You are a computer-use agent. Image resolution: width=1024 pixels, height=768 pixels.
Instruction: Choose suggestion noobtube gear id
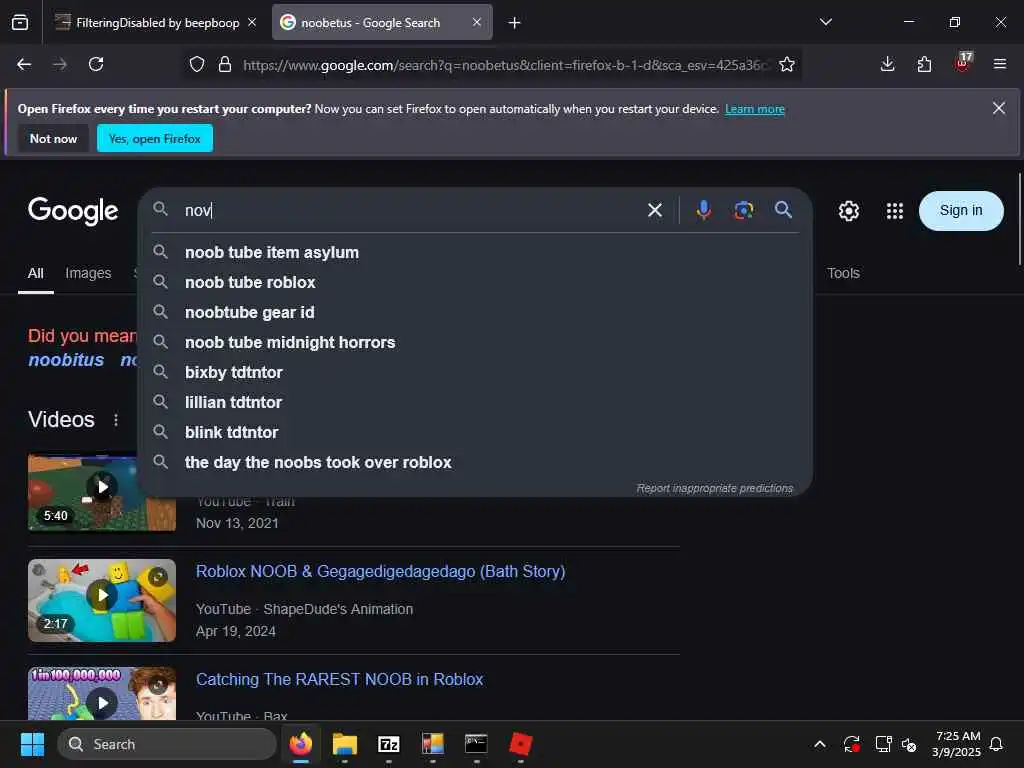click(x=475, y=312)
